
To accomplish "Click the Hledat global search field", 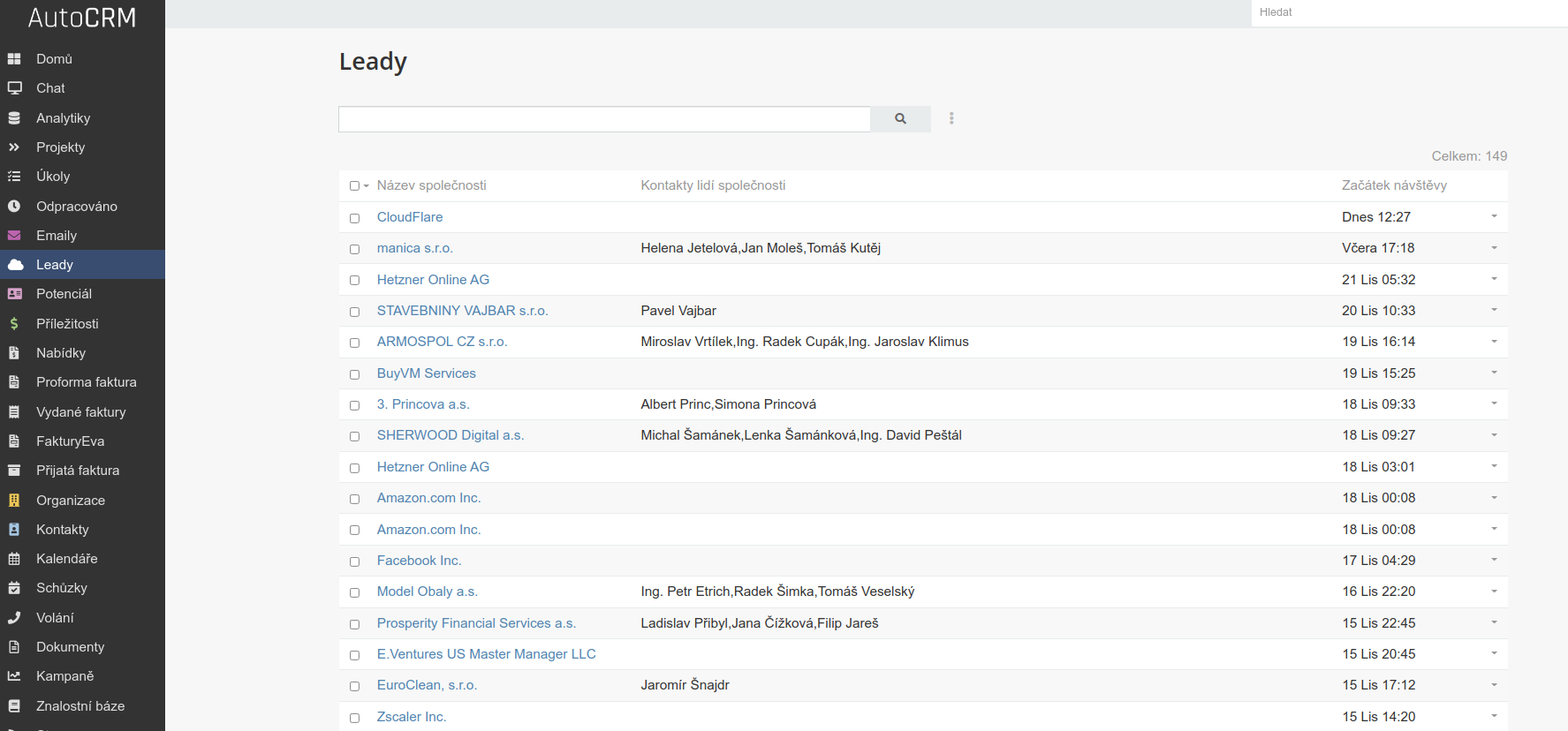I will 1408,12.
